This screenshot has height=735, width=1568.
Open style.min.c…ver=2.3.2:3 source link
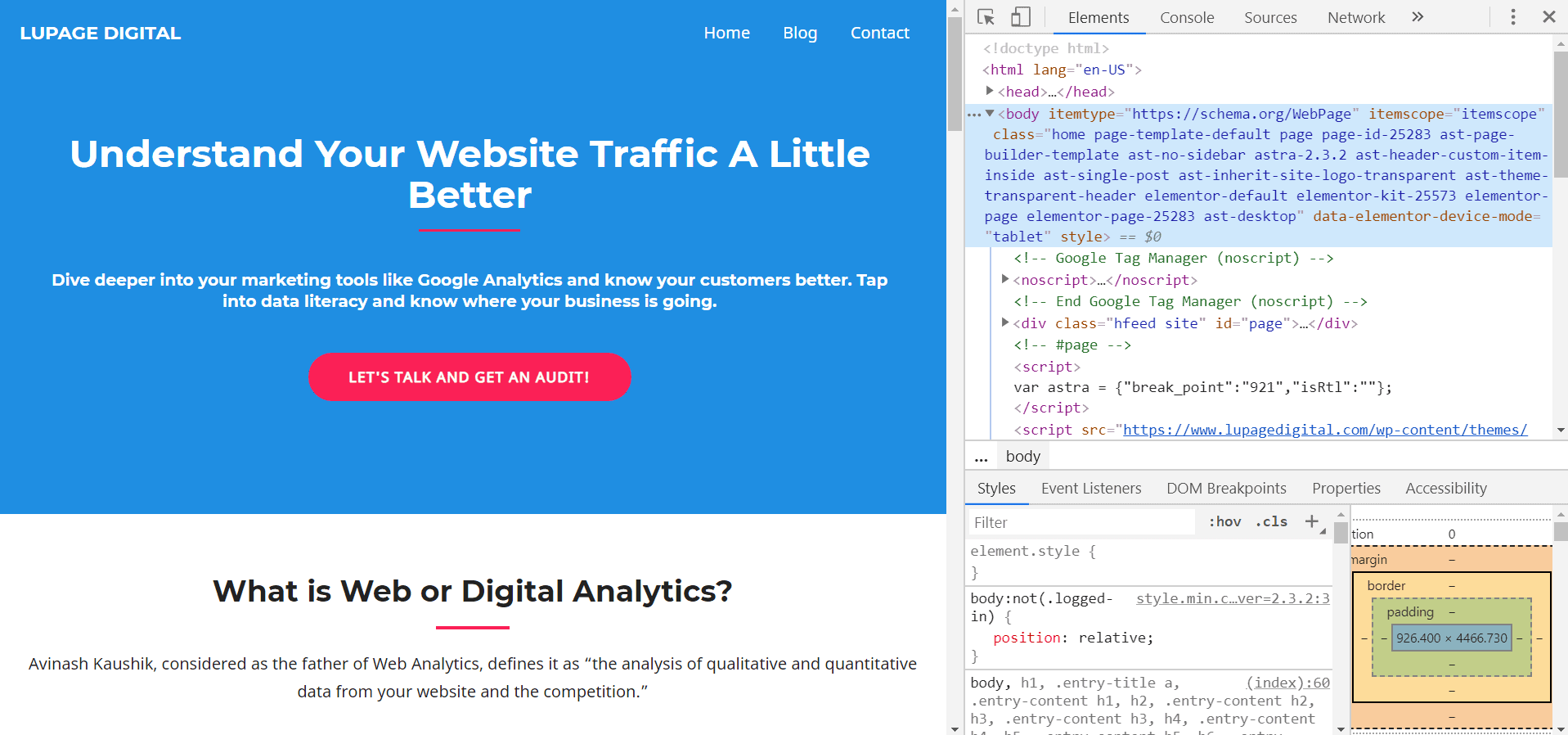click(x=1233, y=598)
